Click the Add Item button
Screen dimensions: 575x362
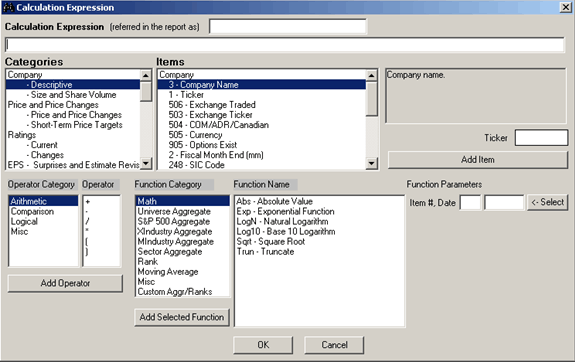(478, 160)
